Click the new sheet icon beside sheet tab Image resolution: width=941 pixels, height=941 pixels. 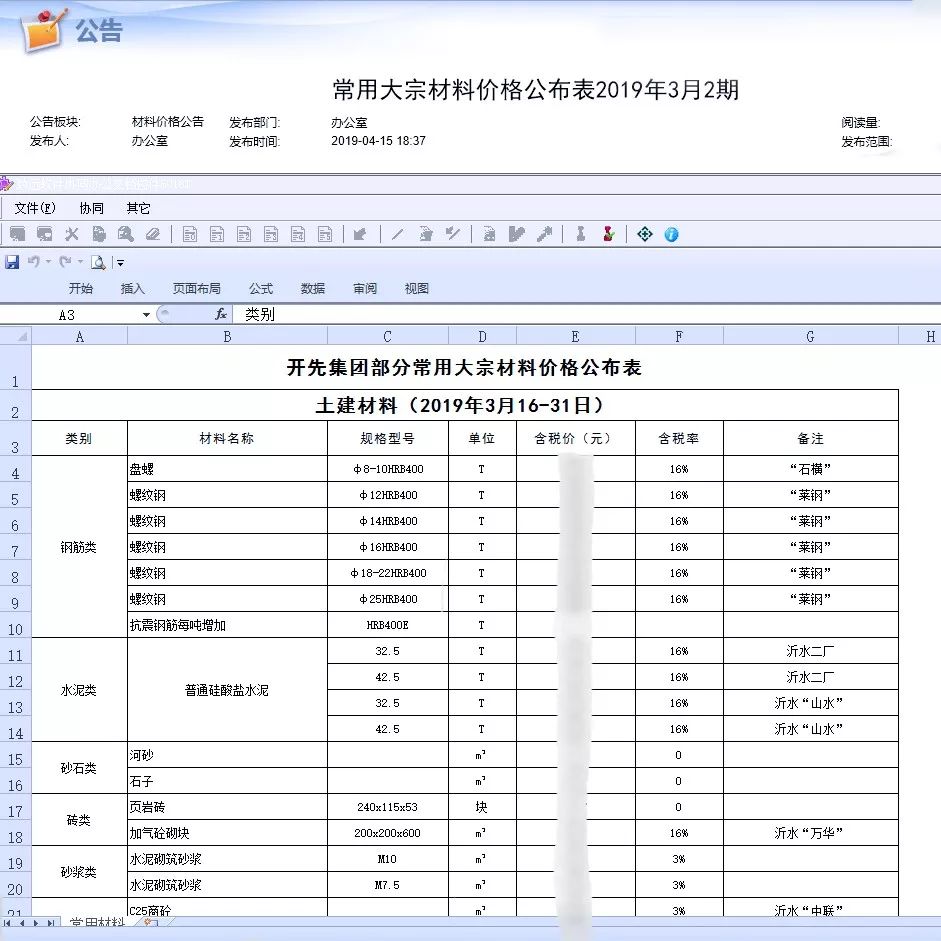pyautogui.click(x=150, y=922)
